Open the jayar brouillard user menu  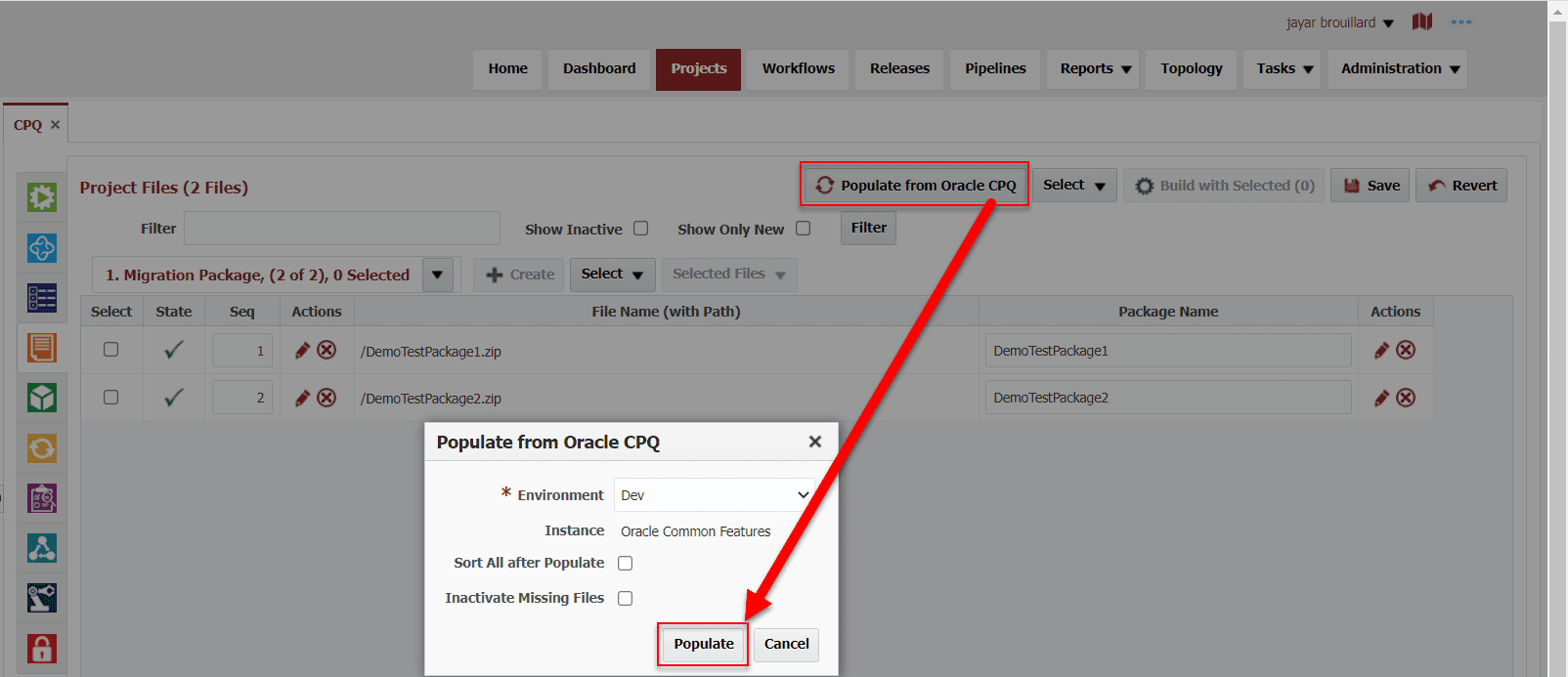coord(1340,22)
